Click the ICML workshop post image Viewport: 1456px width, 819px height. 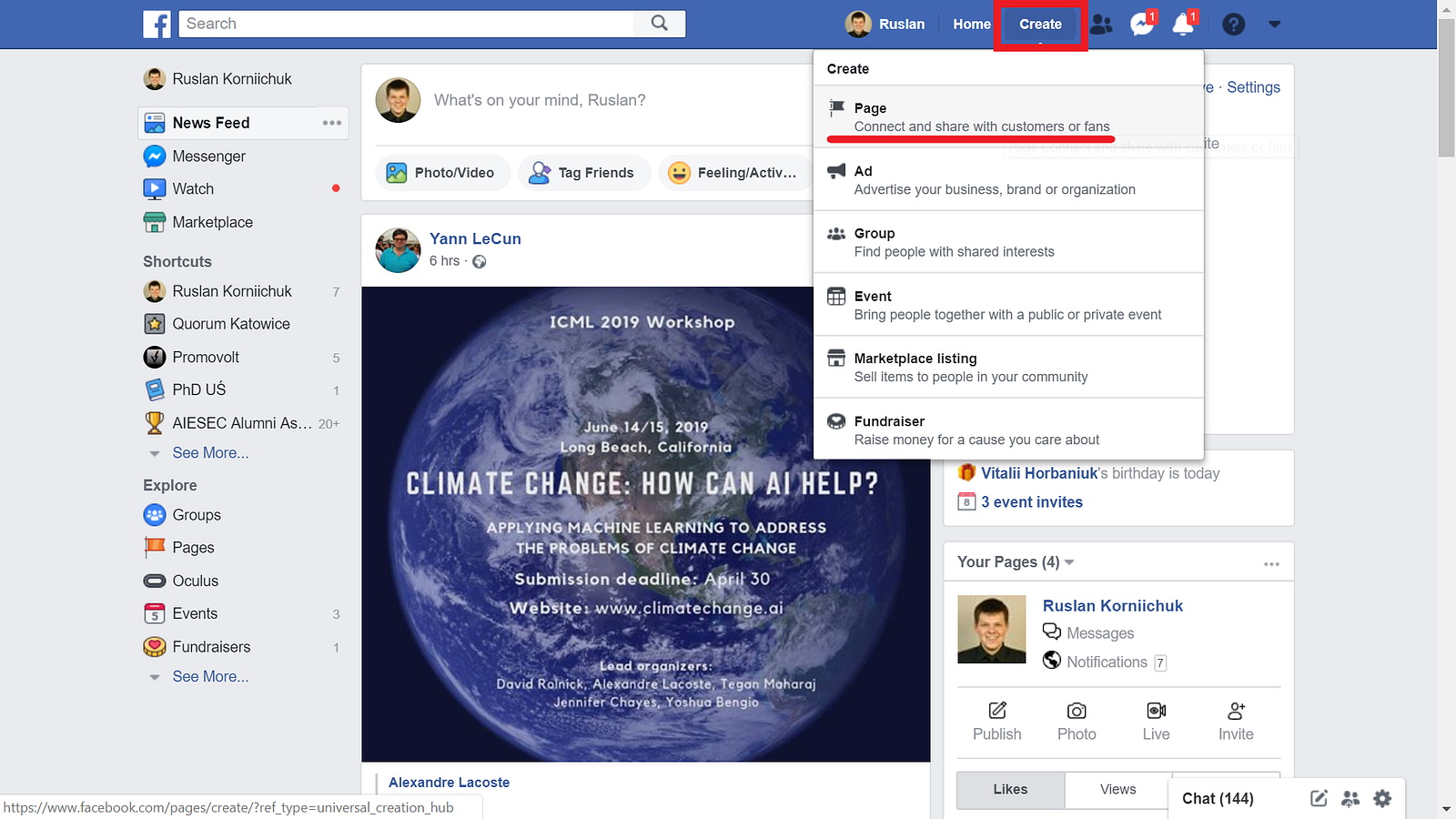(646, 524)
